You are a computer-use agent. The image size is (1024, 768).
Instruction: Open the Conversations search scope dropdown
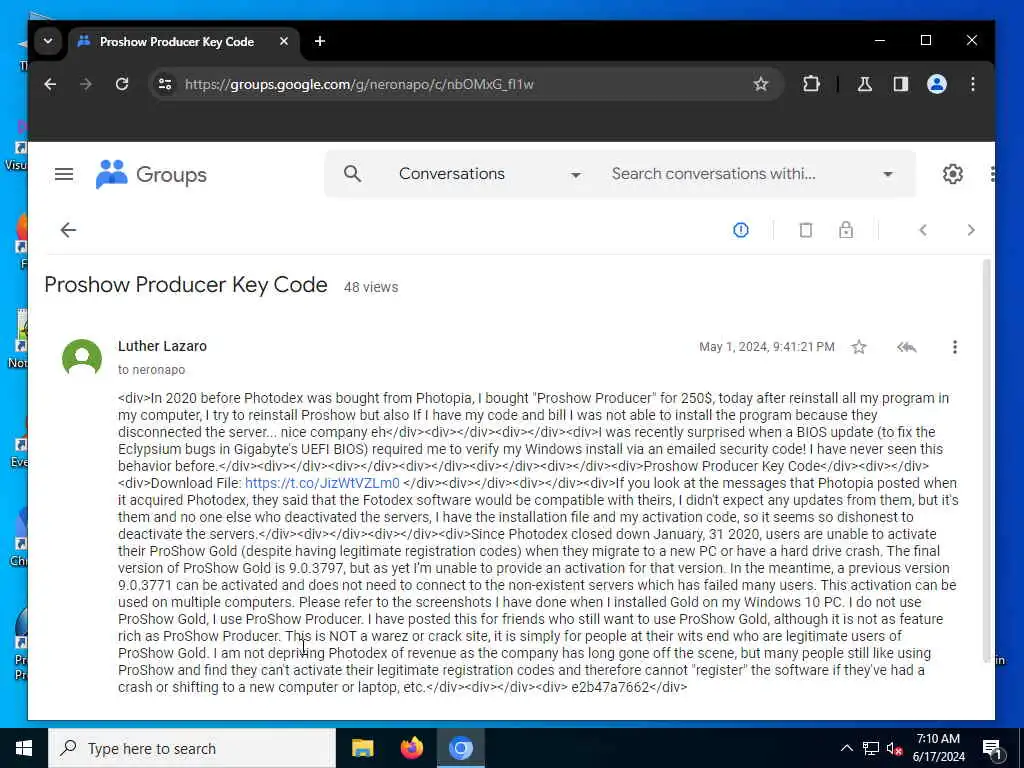pyautogui.click(x=490, y=174)
